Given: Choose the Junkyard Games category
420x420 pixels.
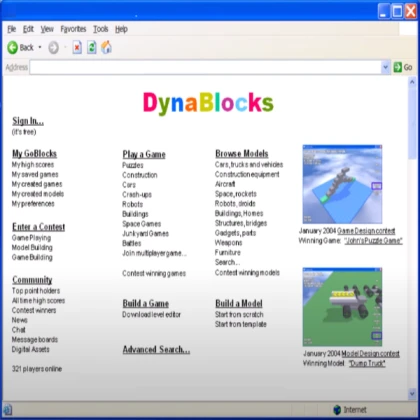Looking at the screenshot, I should coord(145,234).
